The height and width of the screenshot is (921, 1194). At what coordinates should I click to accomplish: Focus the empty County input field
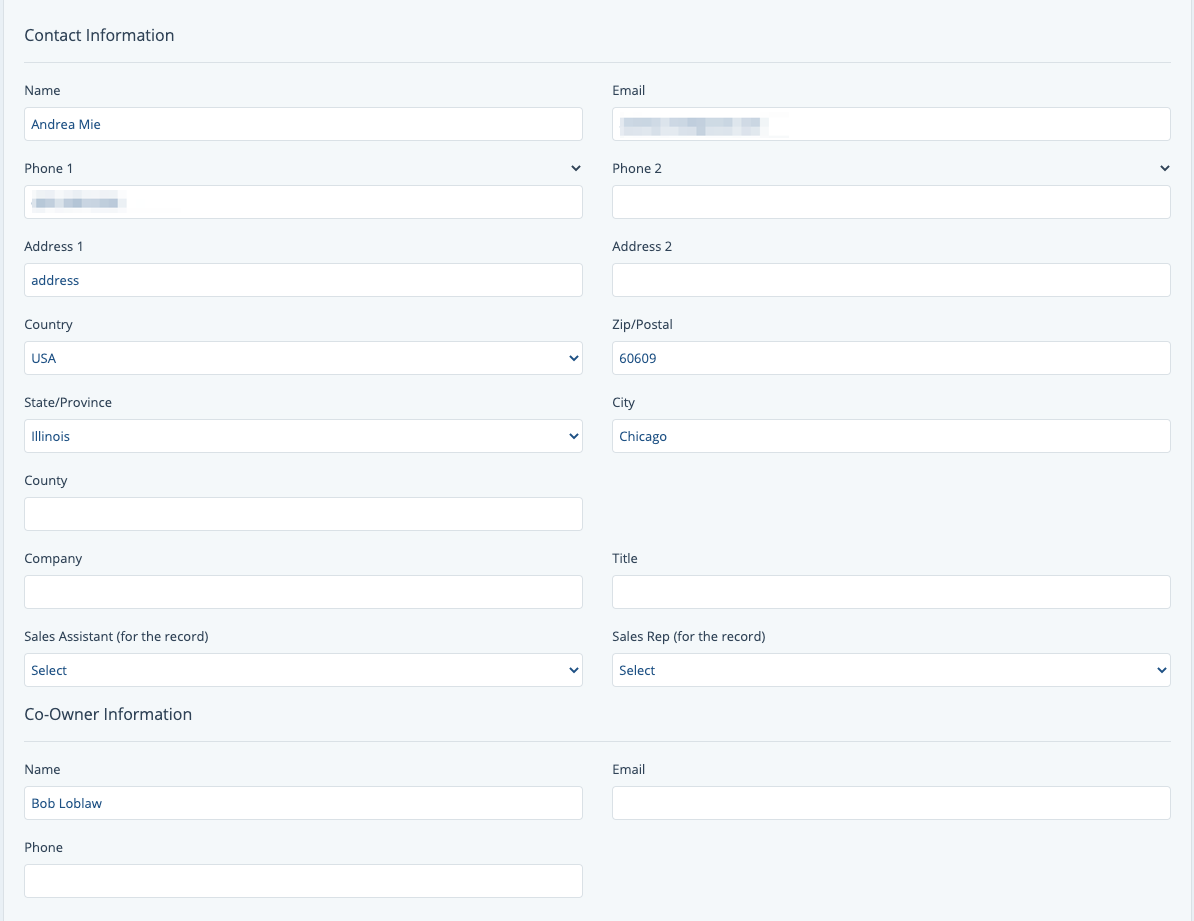(x=303, y=514)
